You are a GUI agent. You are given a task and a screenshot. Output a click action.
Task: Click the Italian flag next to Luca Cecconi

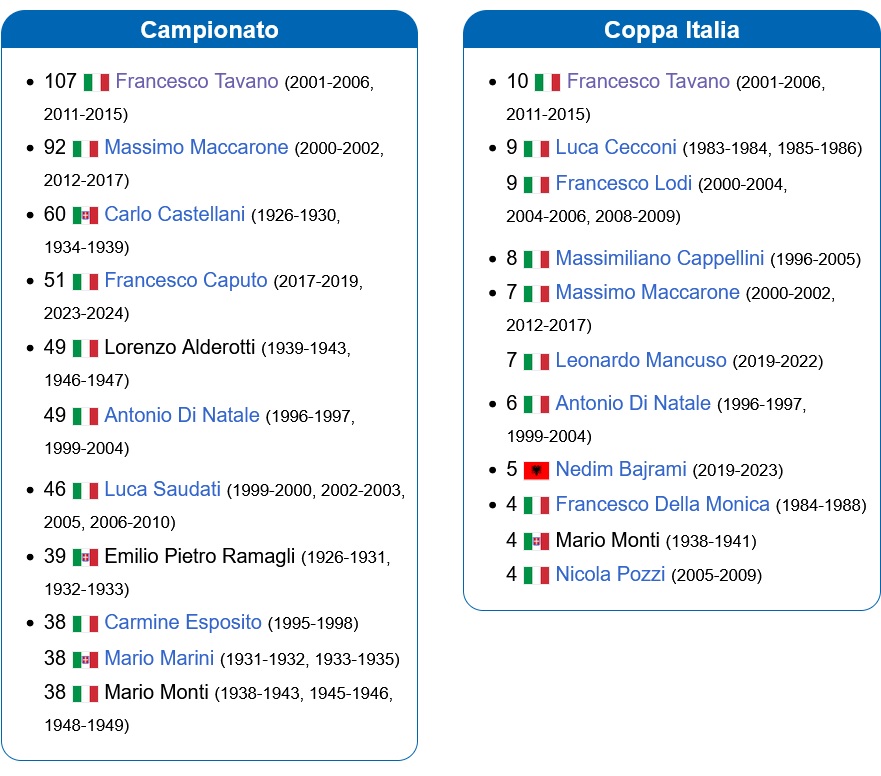[x=536, y=149]
